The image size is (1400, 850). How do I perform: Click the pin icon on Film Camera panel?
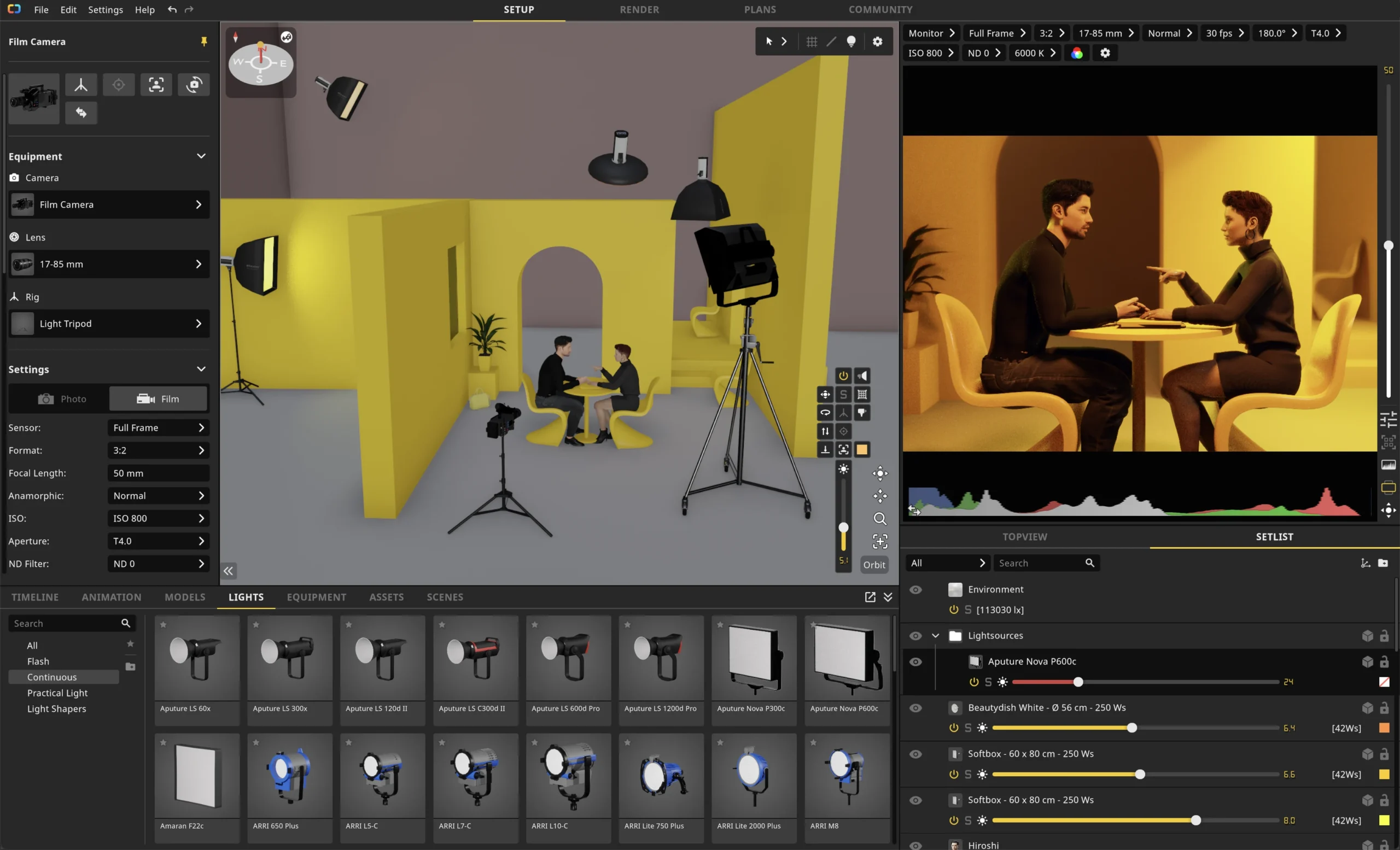[x=203, y=42]
